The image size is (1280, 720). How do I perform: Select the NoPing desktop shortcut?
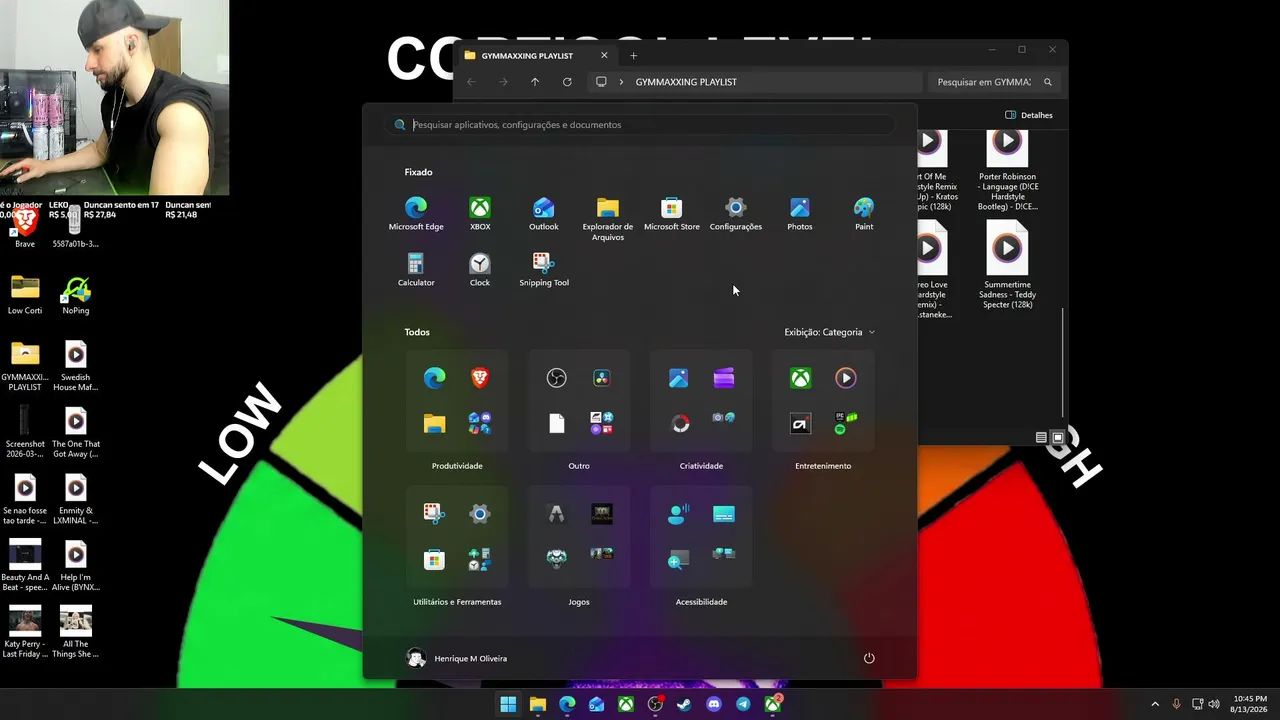(x=76, y=296)
